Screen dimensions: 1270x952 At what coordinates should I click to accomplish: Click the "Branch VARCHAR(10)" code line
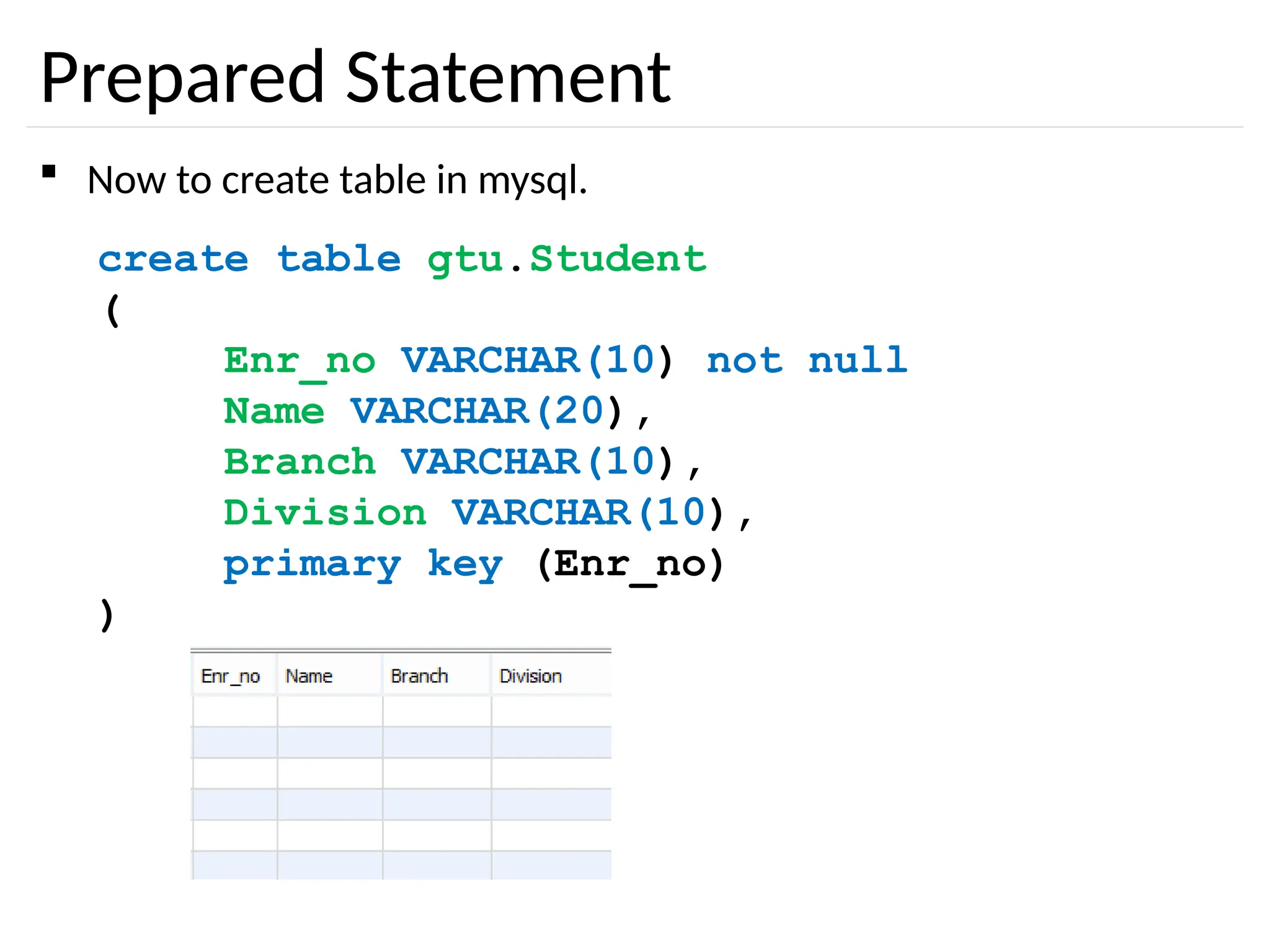(x=461, y=462)
